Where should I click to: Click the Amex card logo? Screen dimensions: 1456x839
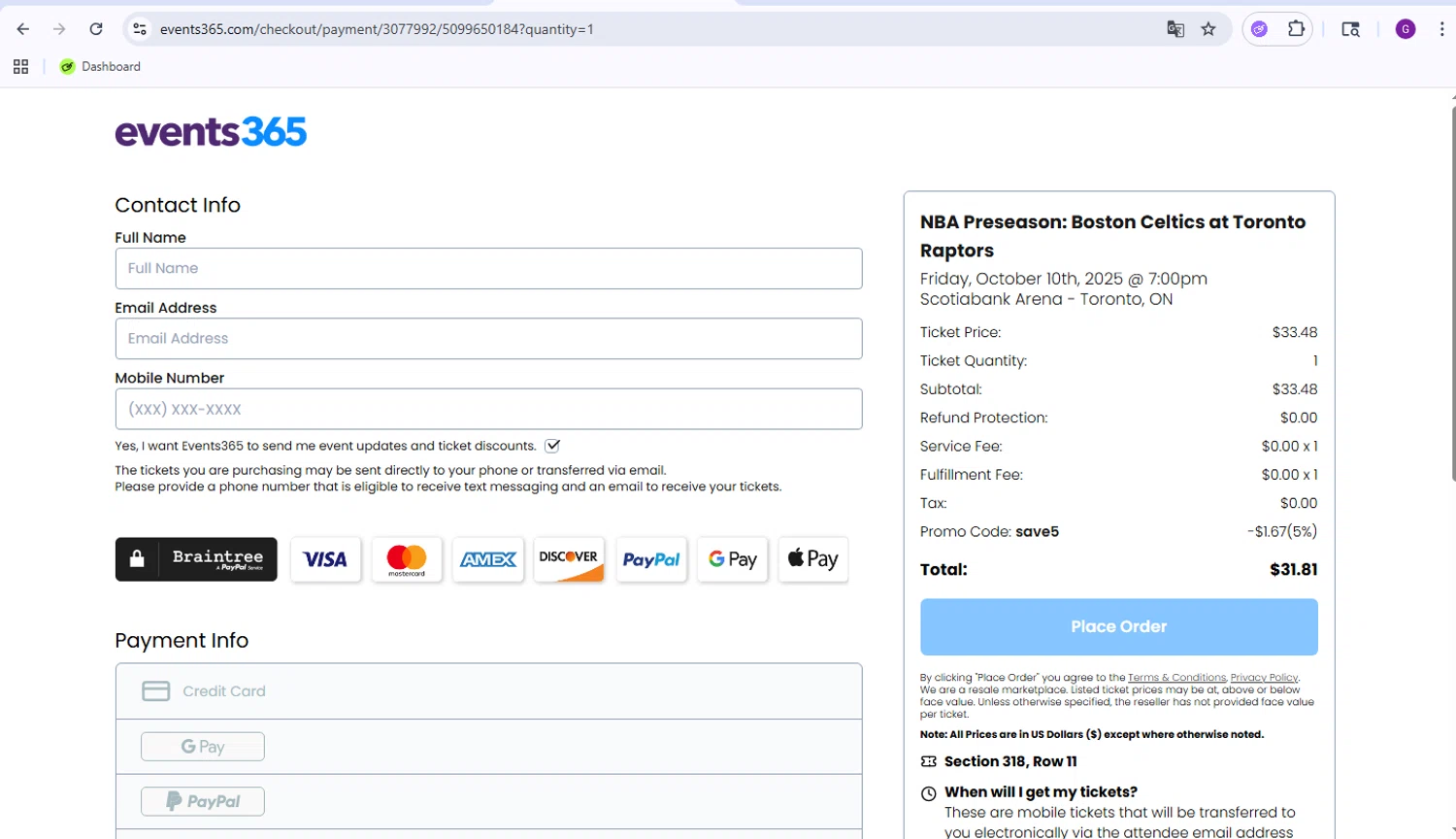[x=488, y=559]
